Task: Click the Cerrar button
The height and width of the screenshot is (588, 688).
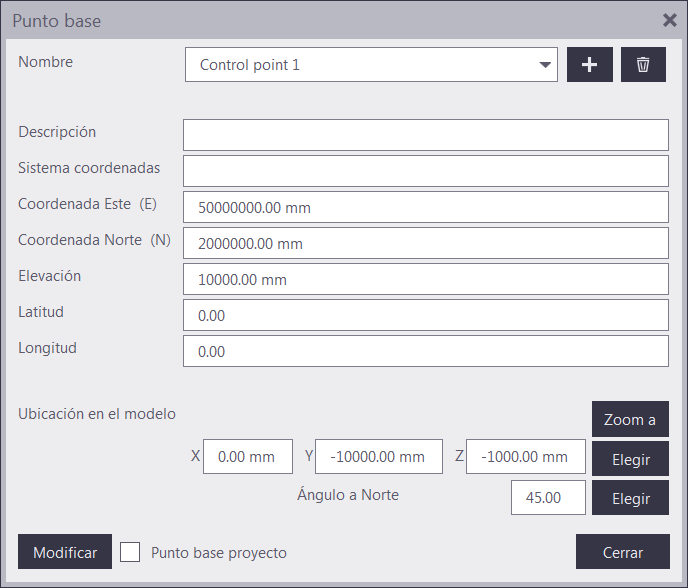Action: tap(622, 552)
